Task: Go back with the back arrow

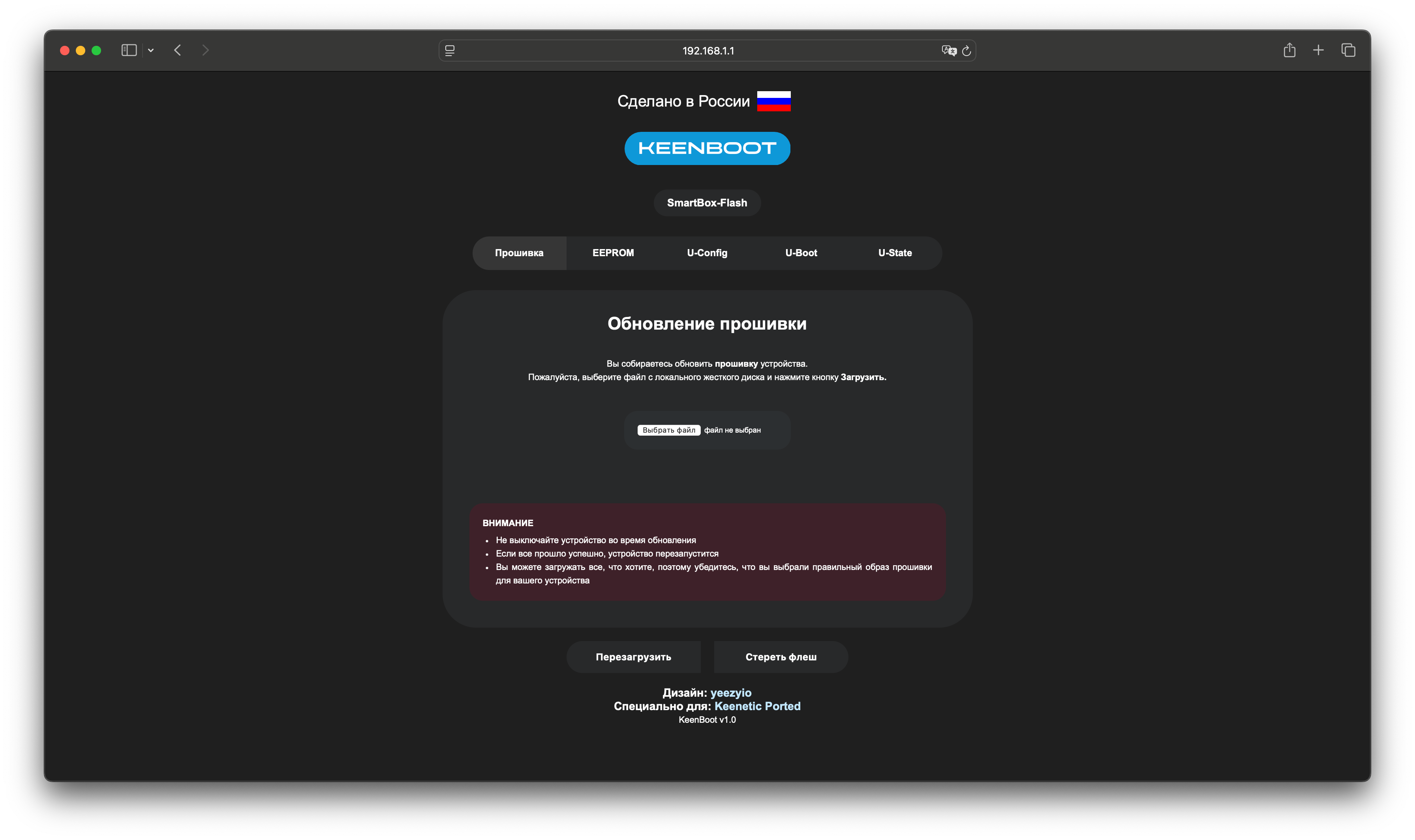Action: [x=178, y=51]
